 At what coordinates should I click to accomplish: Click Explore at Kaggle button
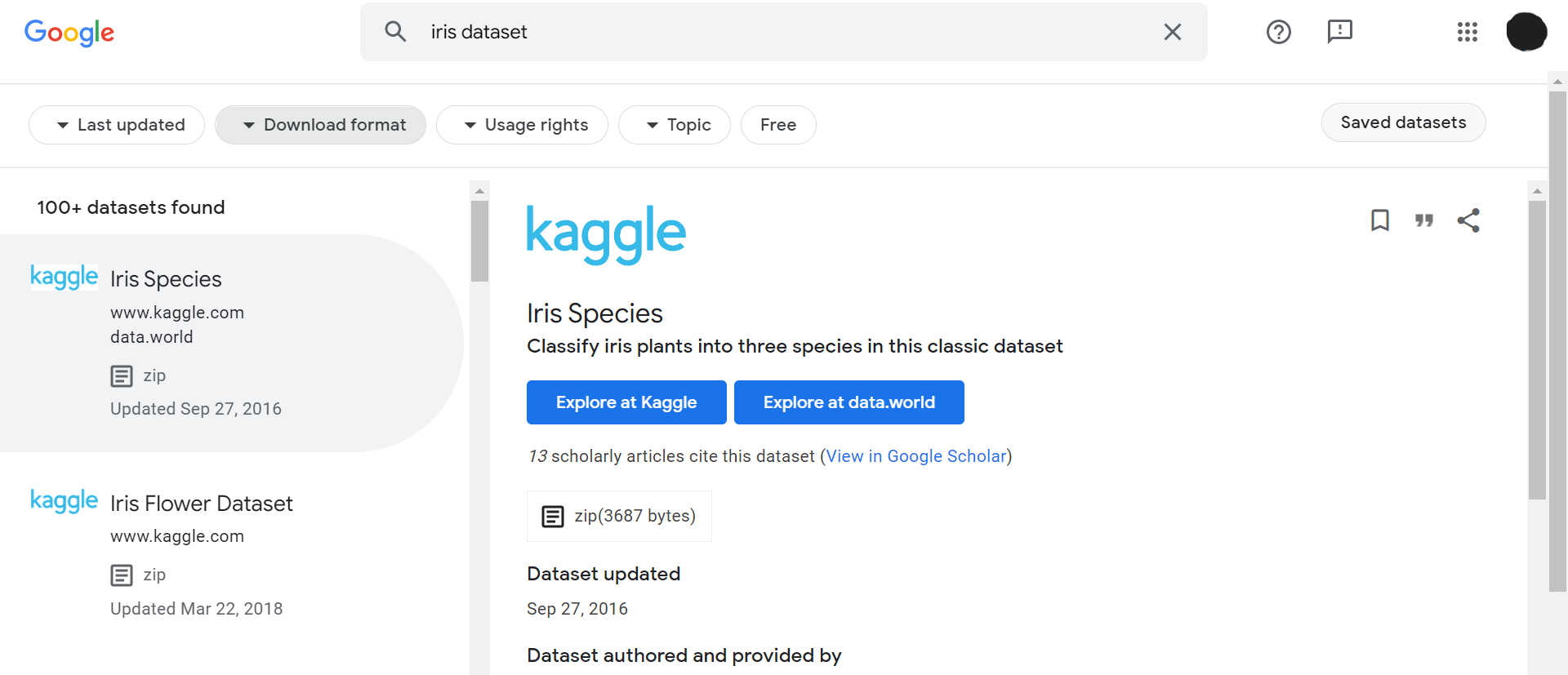click(x=626, y=402)
